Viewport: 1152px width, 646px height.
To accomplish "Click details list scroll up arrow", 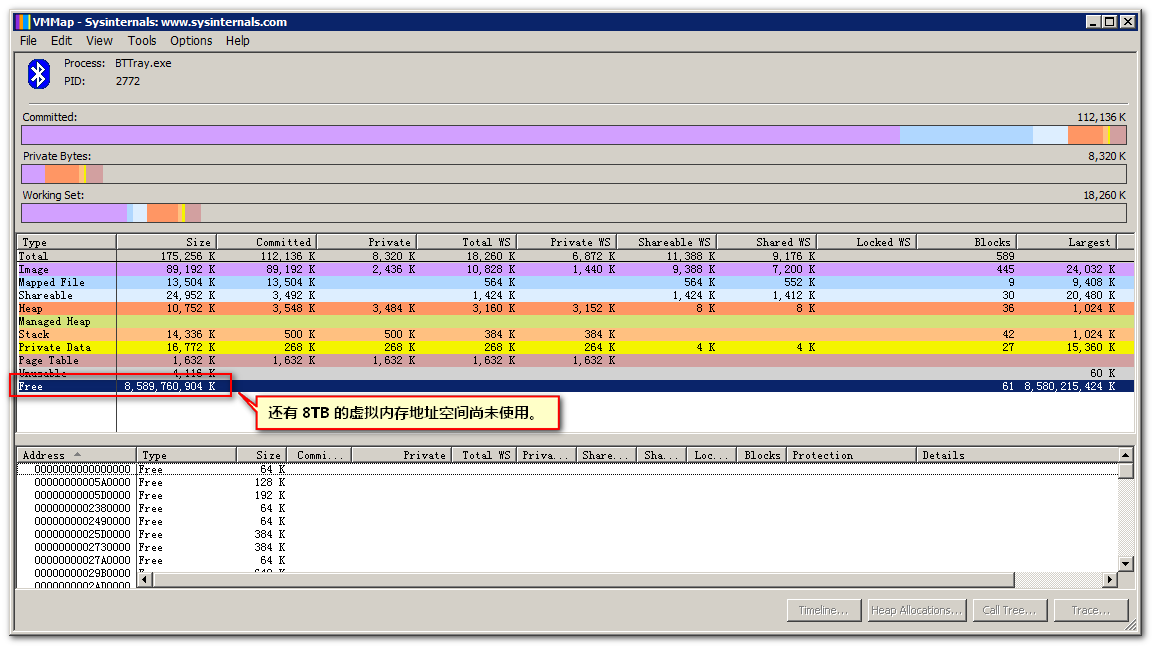I will [1125, 456].
